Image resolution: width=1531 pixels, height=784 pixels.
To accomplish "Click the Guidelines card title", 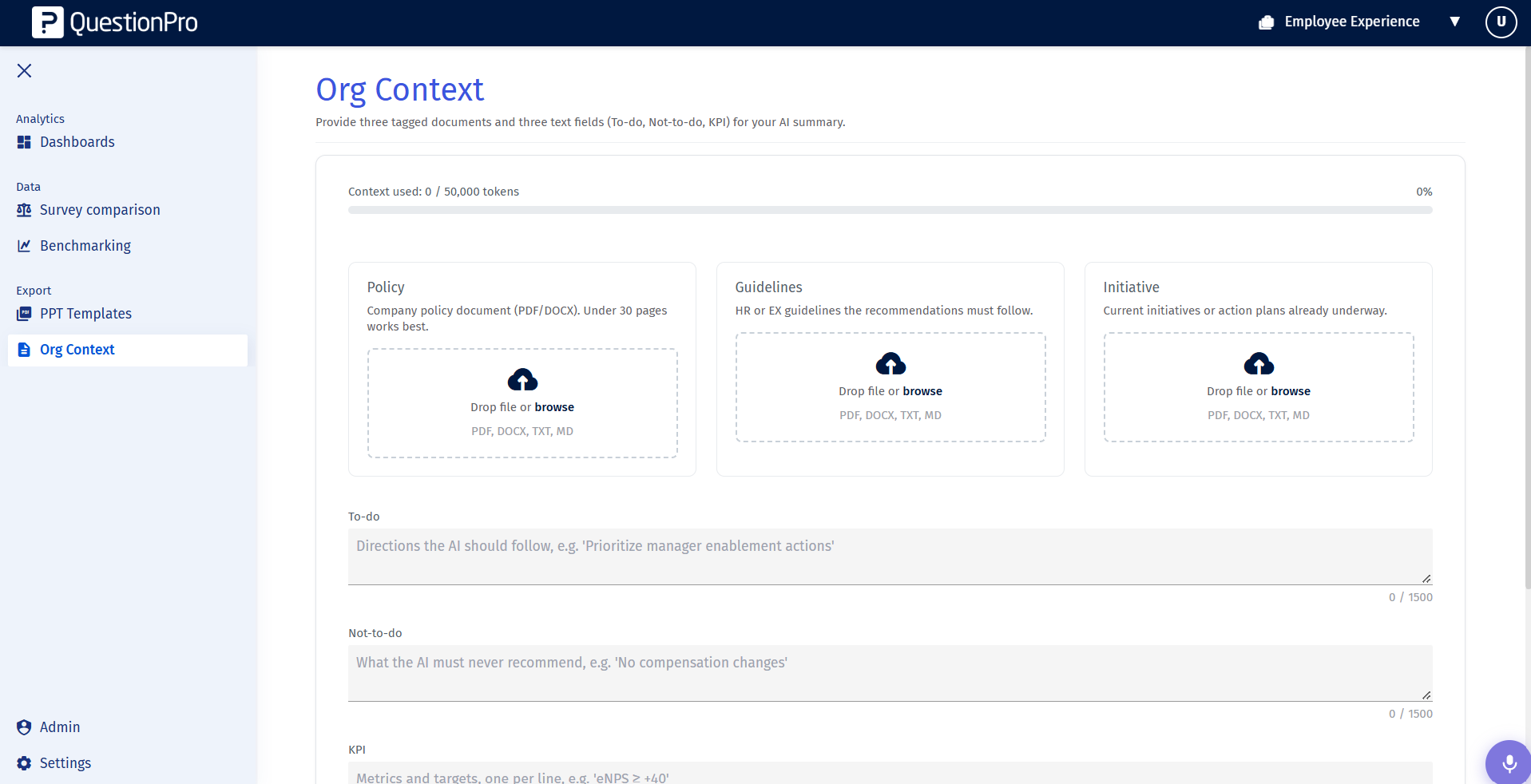I will tap(768, 287).
